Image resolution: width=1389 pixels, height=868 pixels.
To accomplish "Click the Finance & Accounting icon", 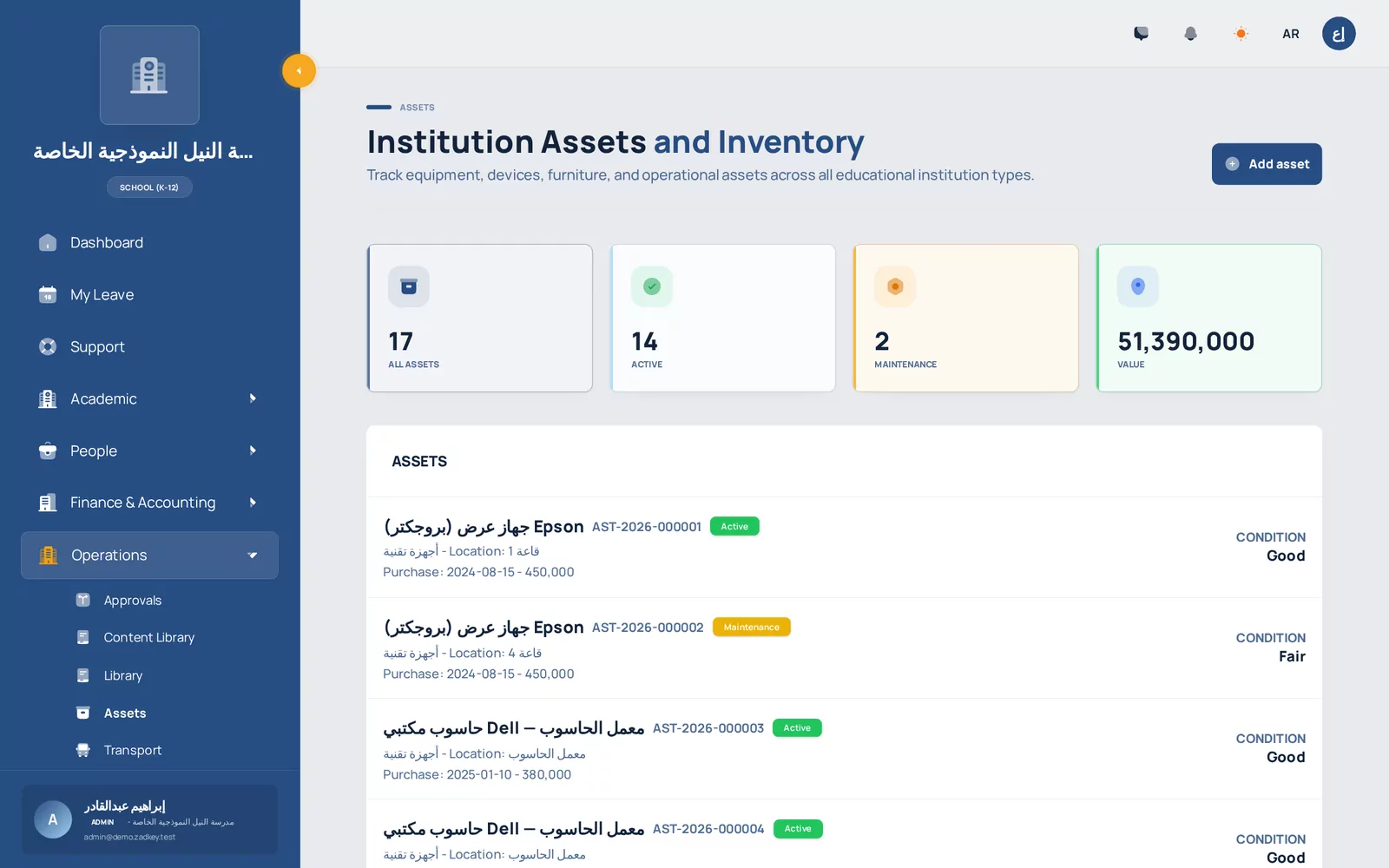I will tap(48, 503).
